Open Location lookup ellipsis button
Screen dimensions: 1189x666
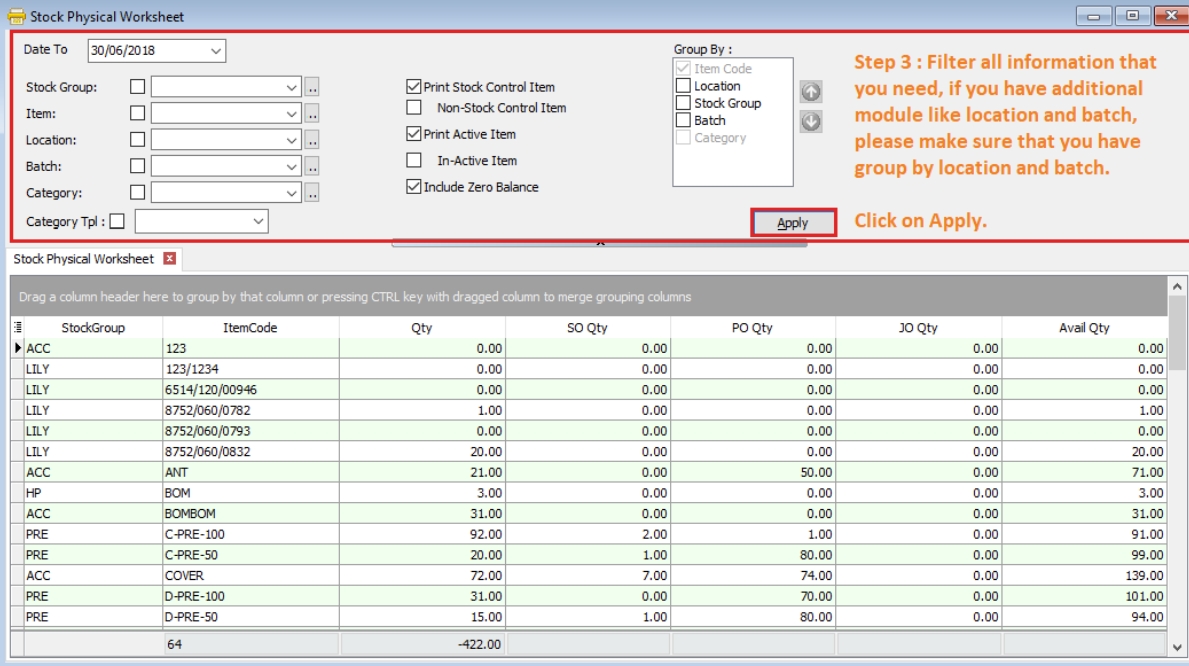(312, 141)
